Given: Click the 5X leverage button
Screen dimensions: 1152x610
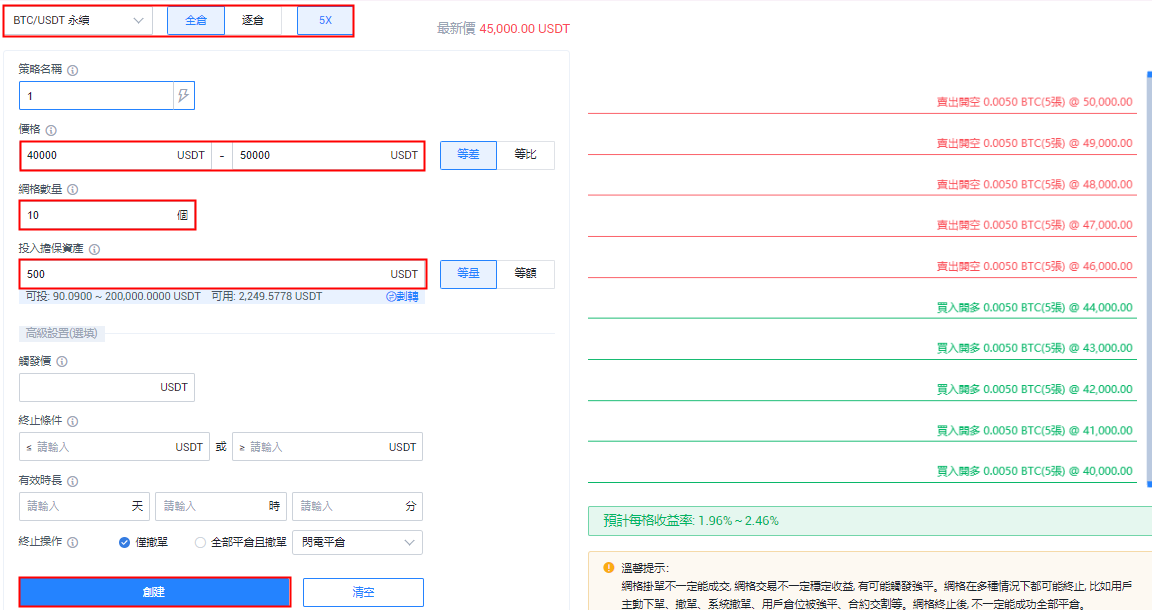Looking at the screenshot, I should (325, 21).
